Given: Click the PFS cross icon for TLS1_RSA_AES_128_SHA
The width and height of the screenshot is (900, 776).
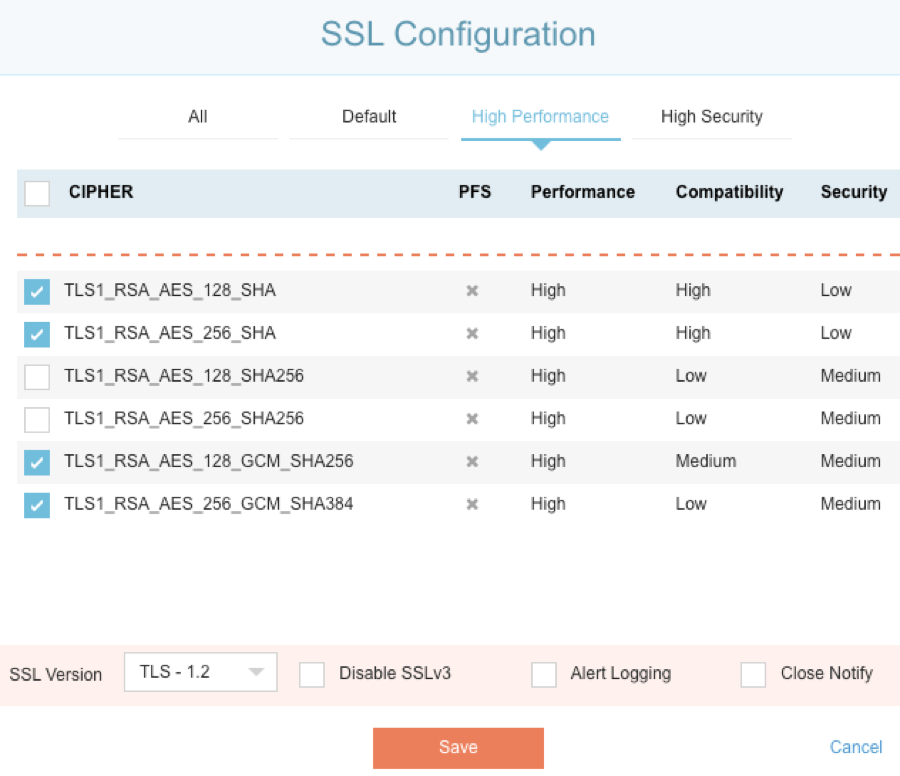Looking at the screenshot, I should click(473, 291).
